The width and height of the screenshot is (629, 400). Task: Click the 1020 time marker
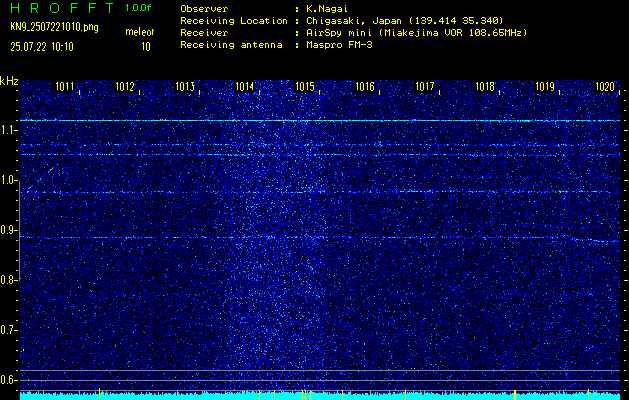point(605,86)
